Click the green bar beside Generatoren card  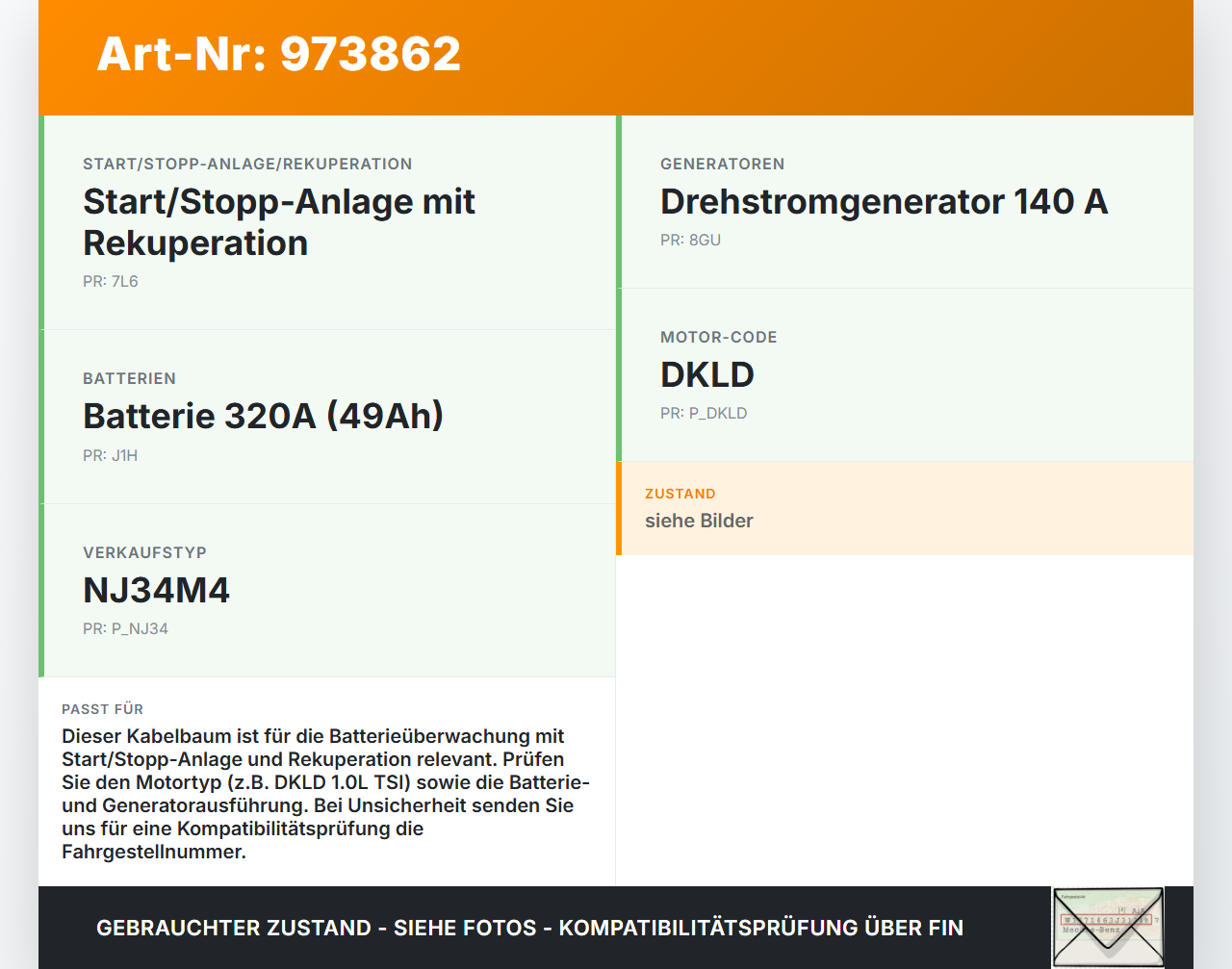pos(619,202)
